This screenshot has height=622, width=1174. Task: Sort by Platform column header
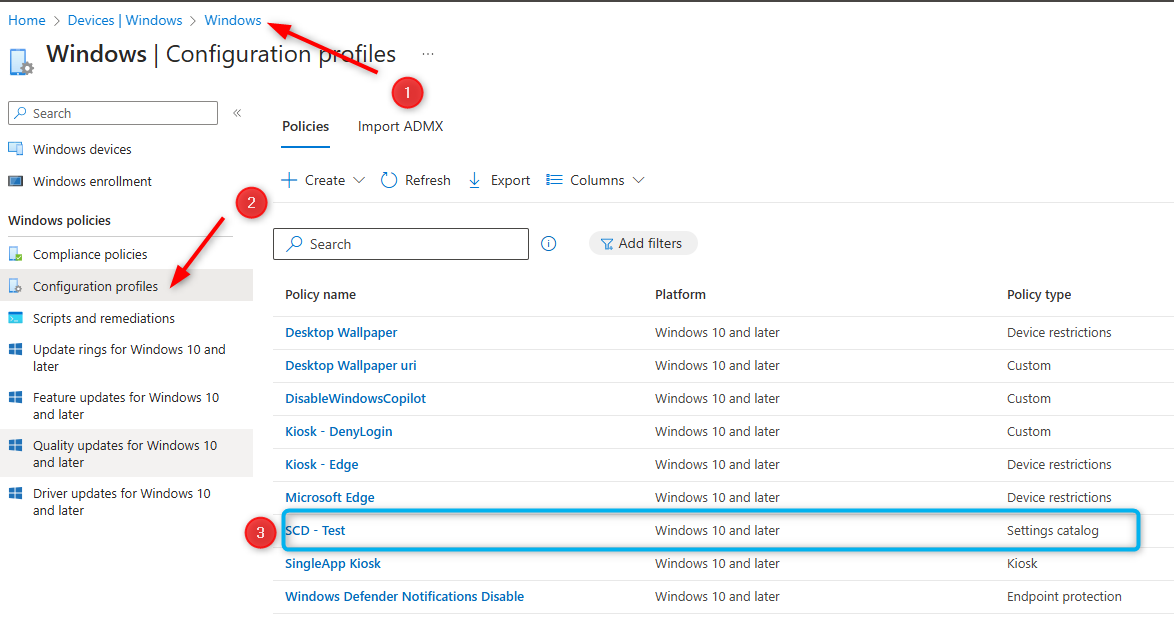coord(681,294)
